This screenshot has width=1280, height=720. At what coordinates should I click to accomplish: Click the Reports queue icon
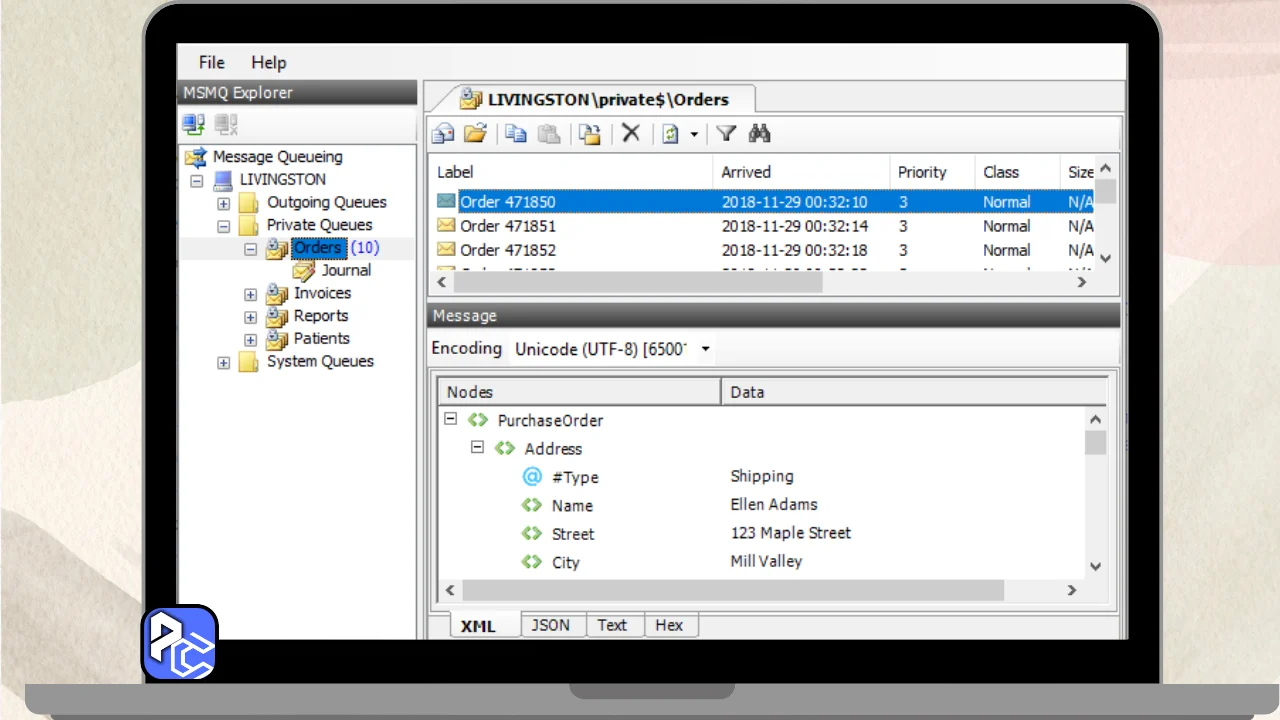point(277,317)
